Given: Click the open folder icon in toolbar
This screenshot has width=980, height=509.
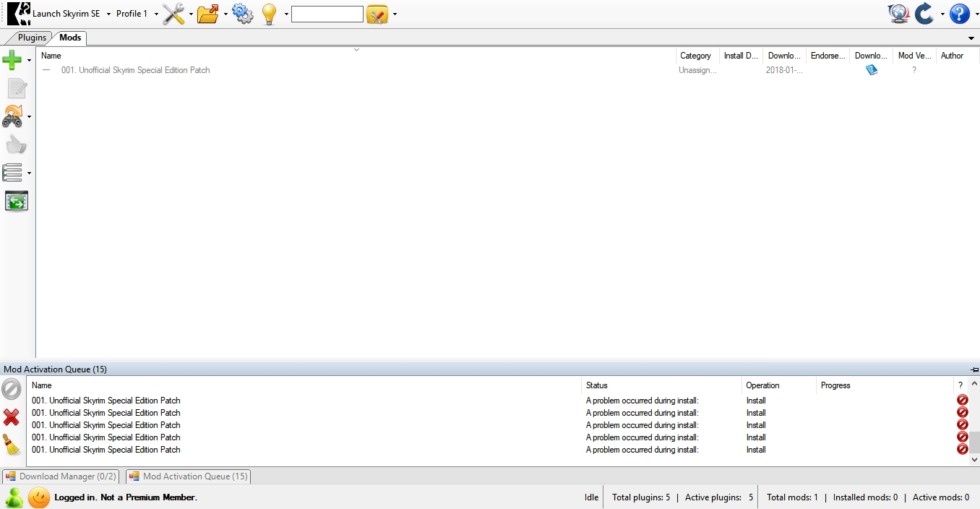Looking at the screenshot, I should coord(207,14).
